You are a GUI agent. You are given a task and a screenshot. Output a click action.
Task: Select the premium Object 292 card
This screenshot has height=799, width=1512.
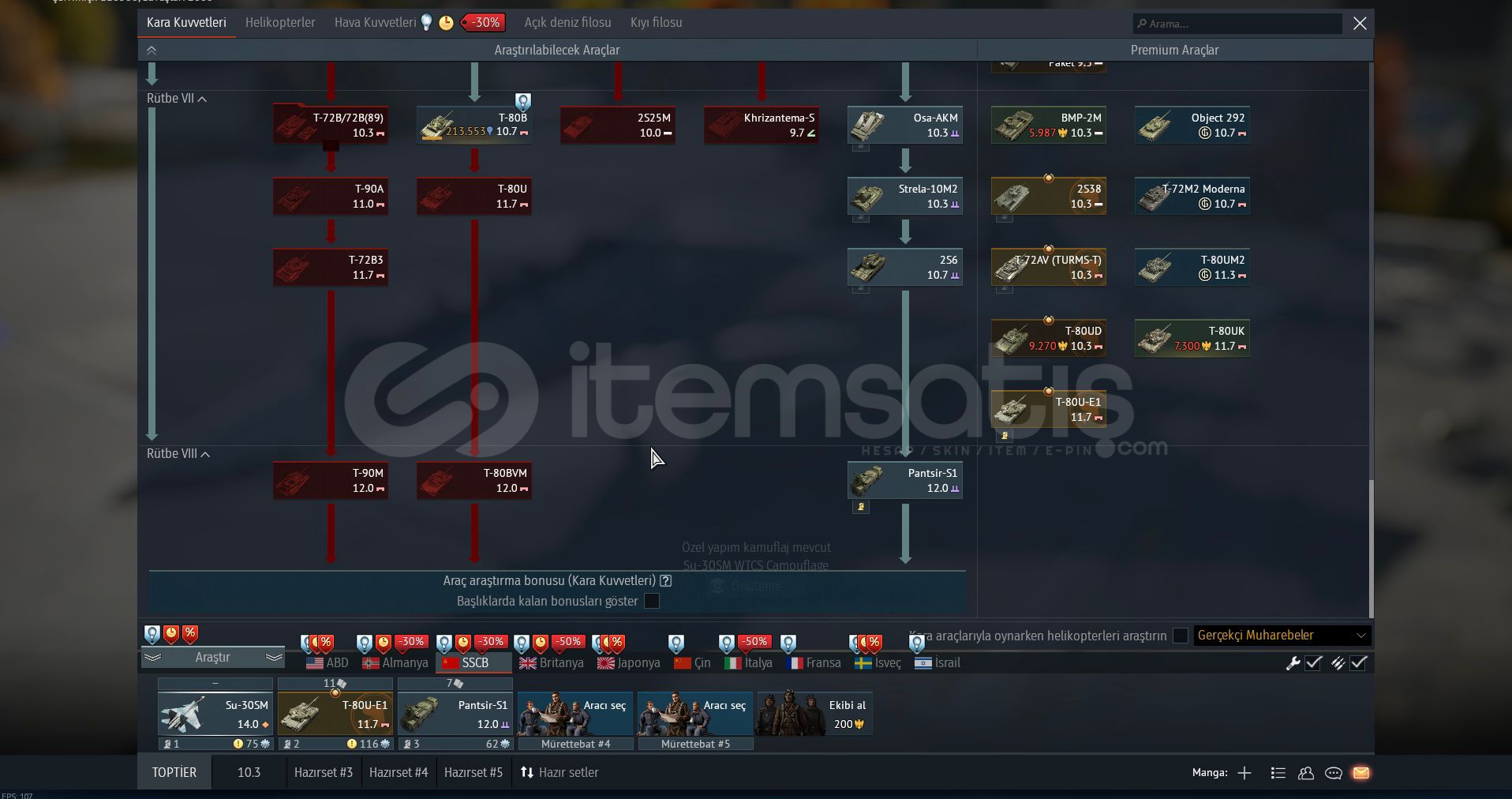pos(1192,125)
